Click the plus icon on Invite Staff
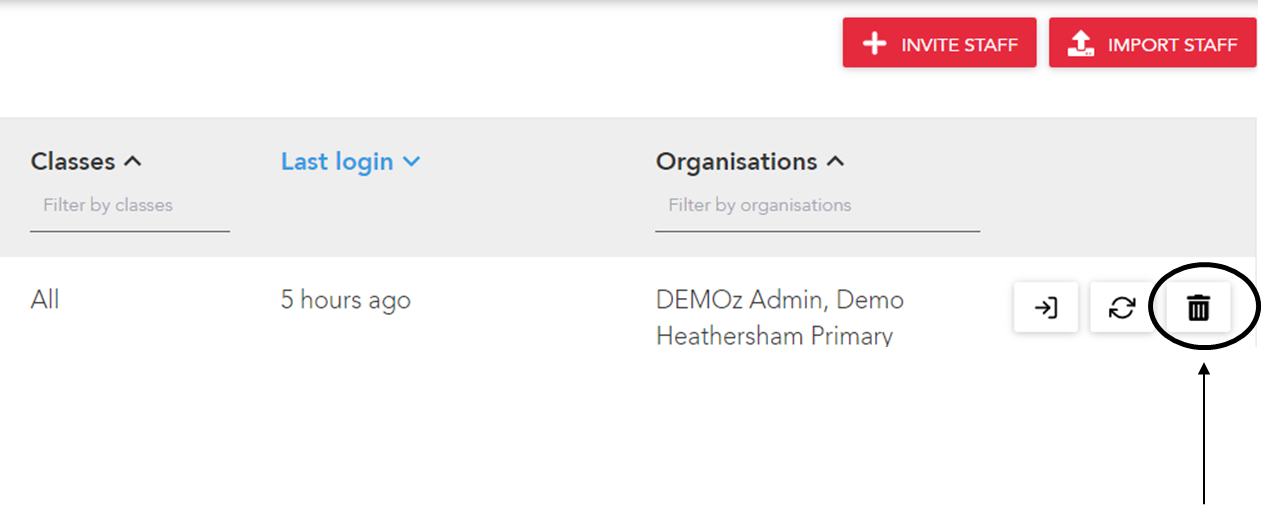This screenshot has width=1261, height=505. point(875,44)
